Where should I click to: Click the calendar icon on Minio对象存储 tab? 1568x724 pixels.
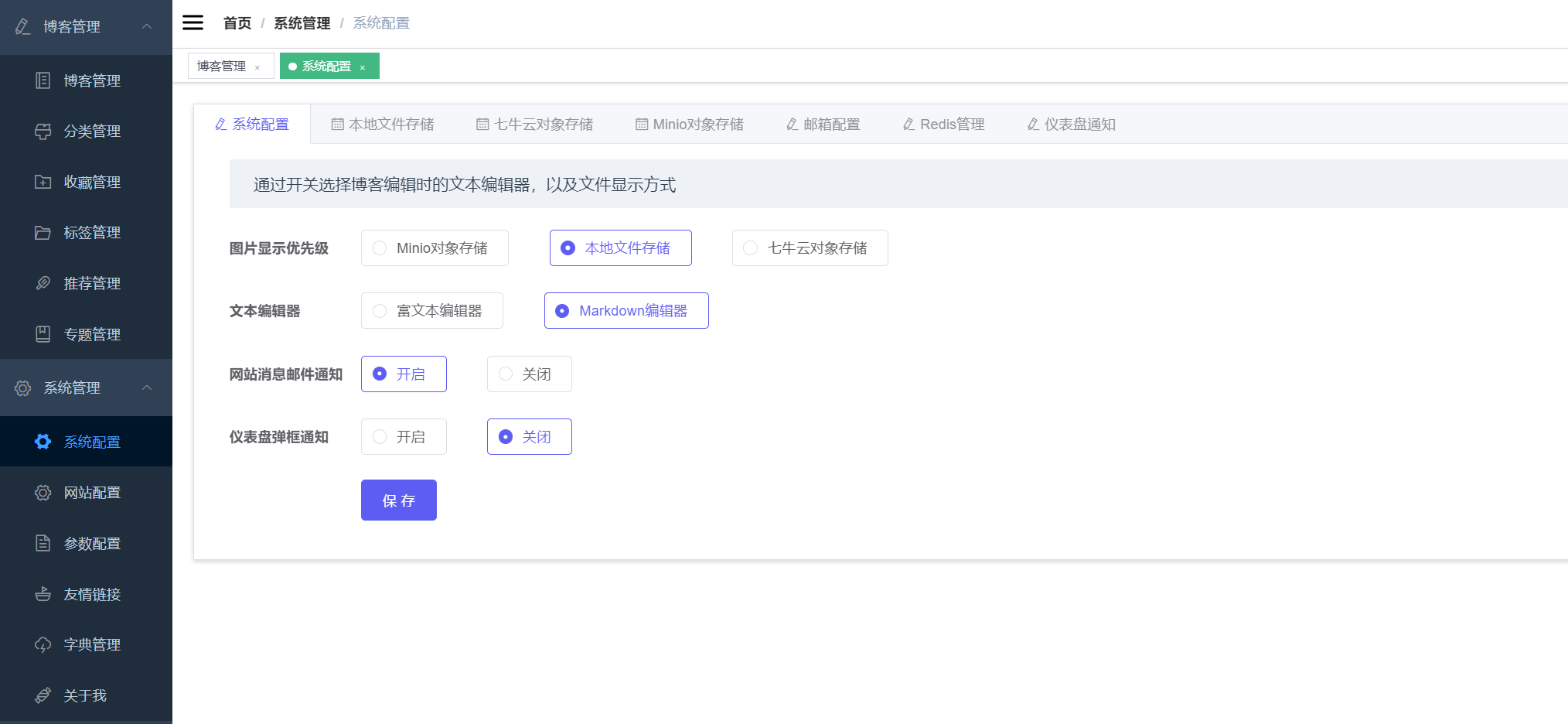[642, 125]
